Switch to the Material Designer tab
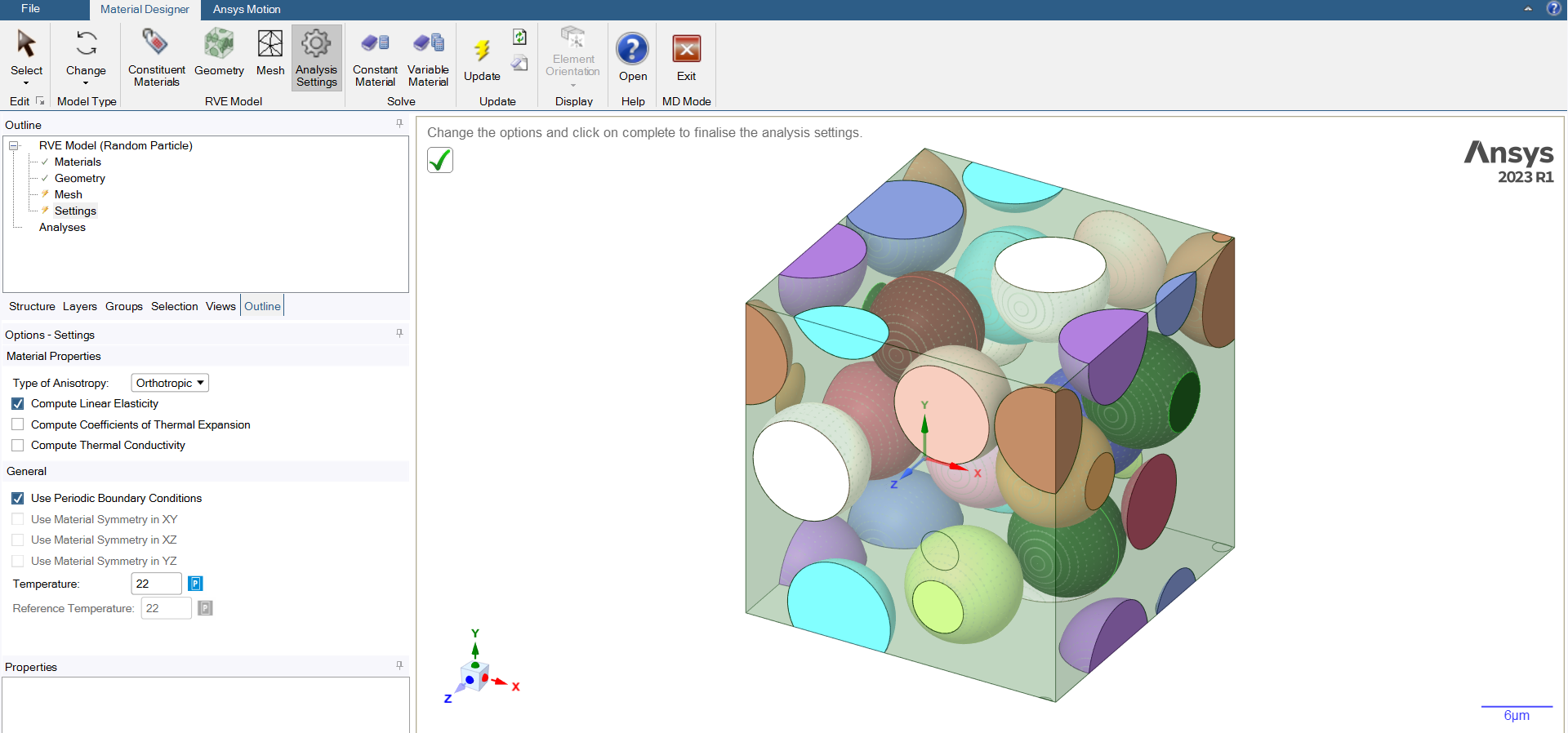 [x=145, y=10]
